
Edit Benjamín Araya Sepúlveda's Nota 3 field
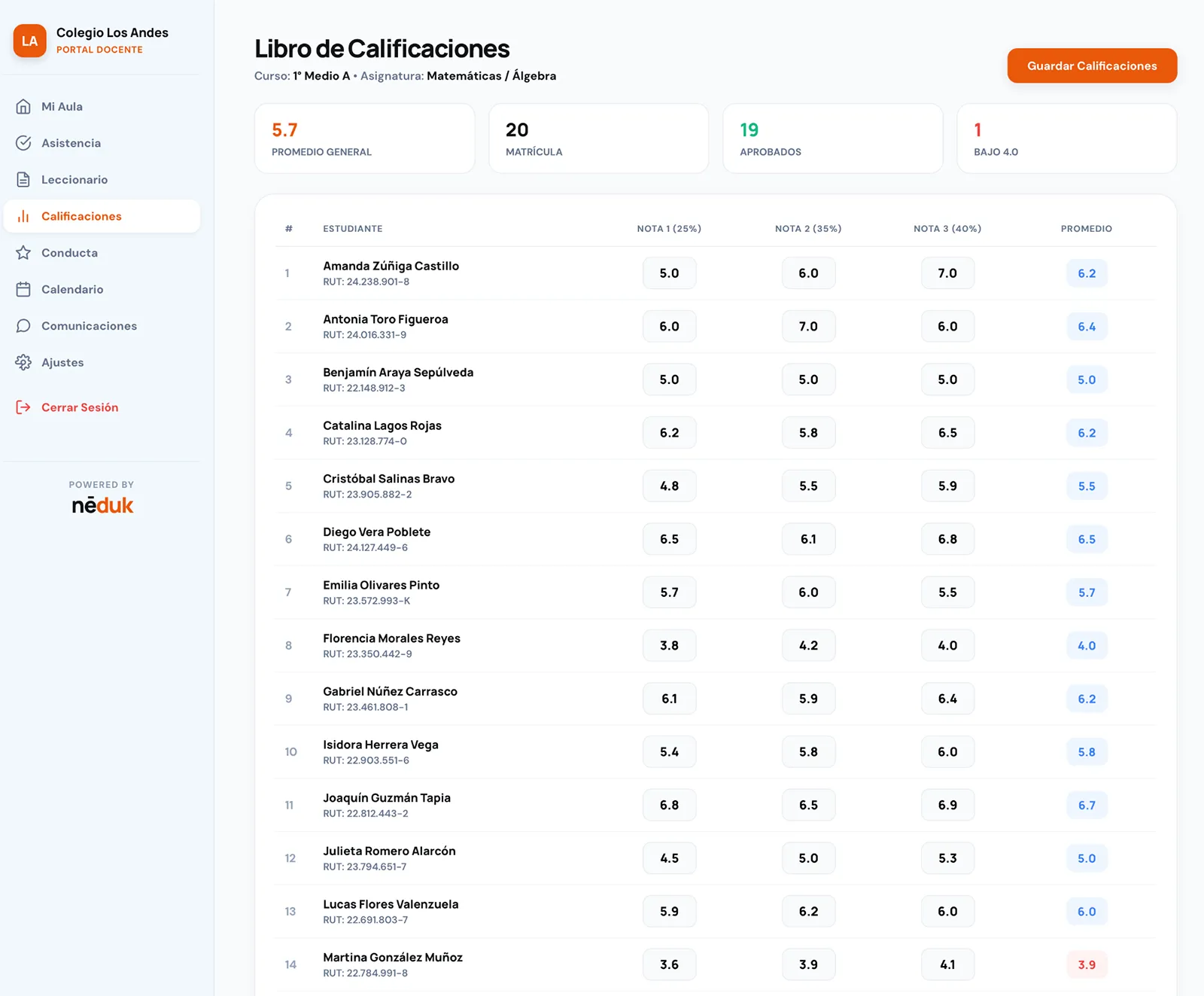[947, 379]
